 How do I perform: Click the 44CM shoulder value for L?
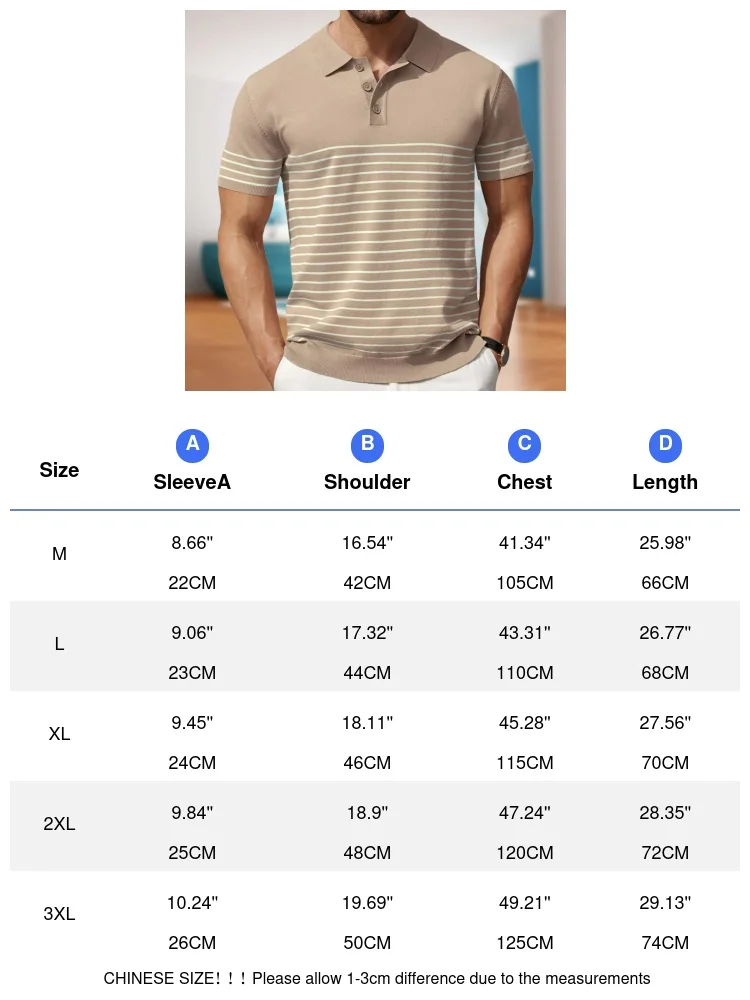(x=367, y=673)
